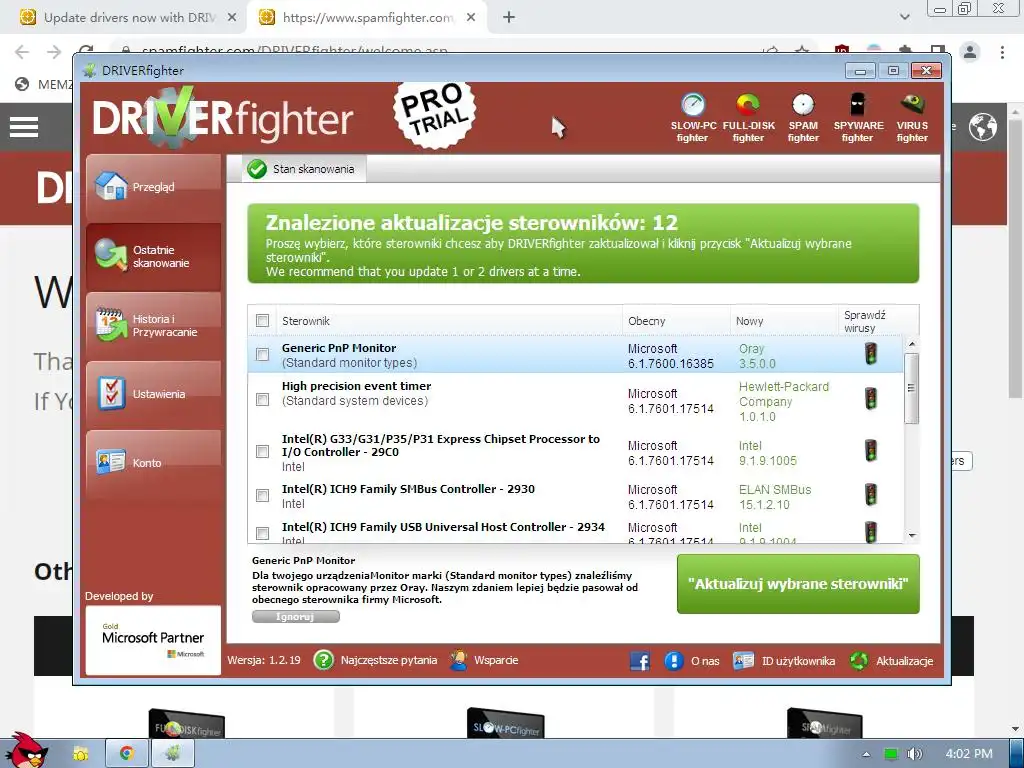Click the O nas info icon
Image resolution: width=1024 pixels, height=768 pixels.
(x=673, y=661)
